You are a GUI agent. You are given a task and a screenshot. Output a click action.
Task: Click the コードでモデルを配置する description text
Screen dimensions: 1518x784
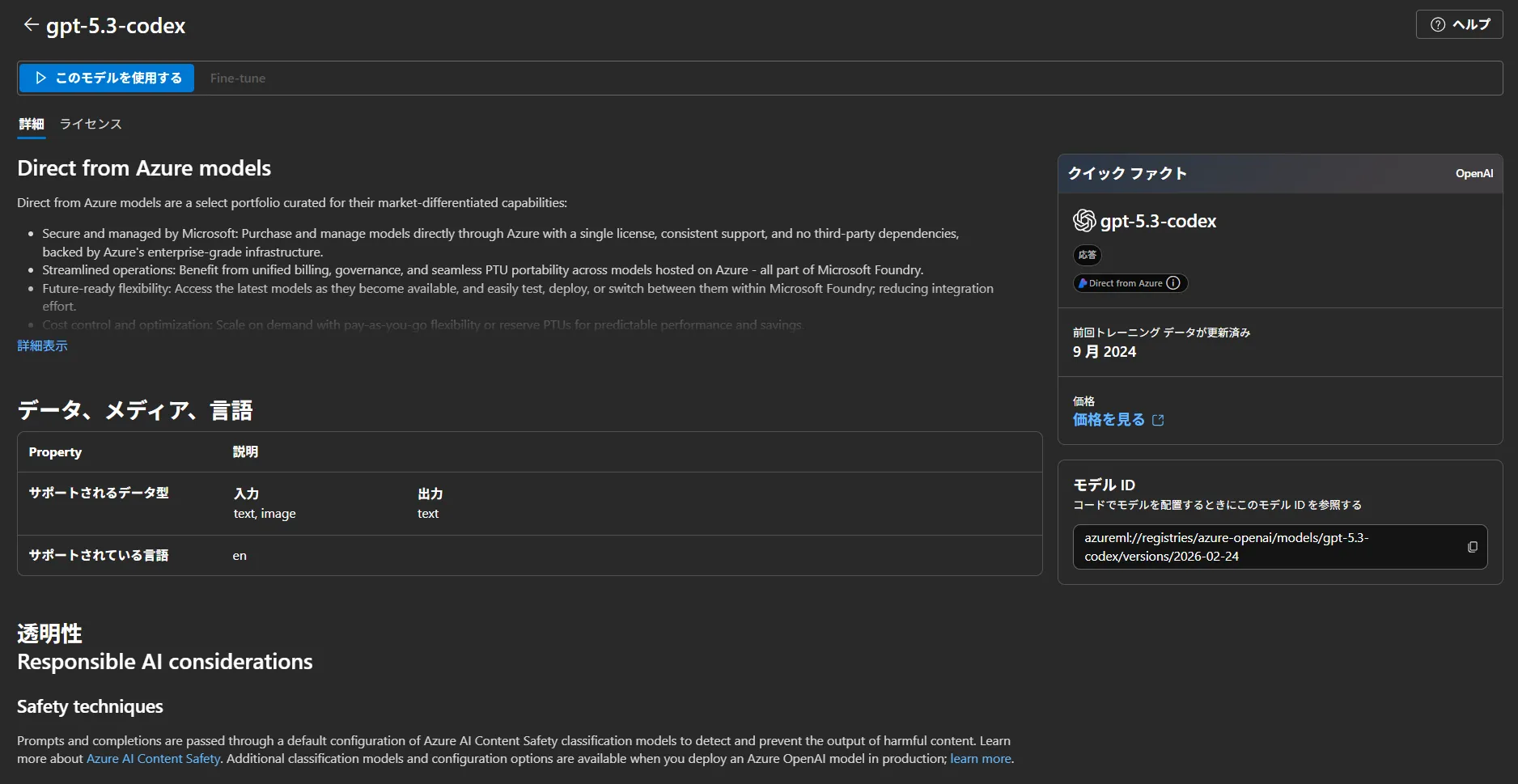[x=1217, y=505]
